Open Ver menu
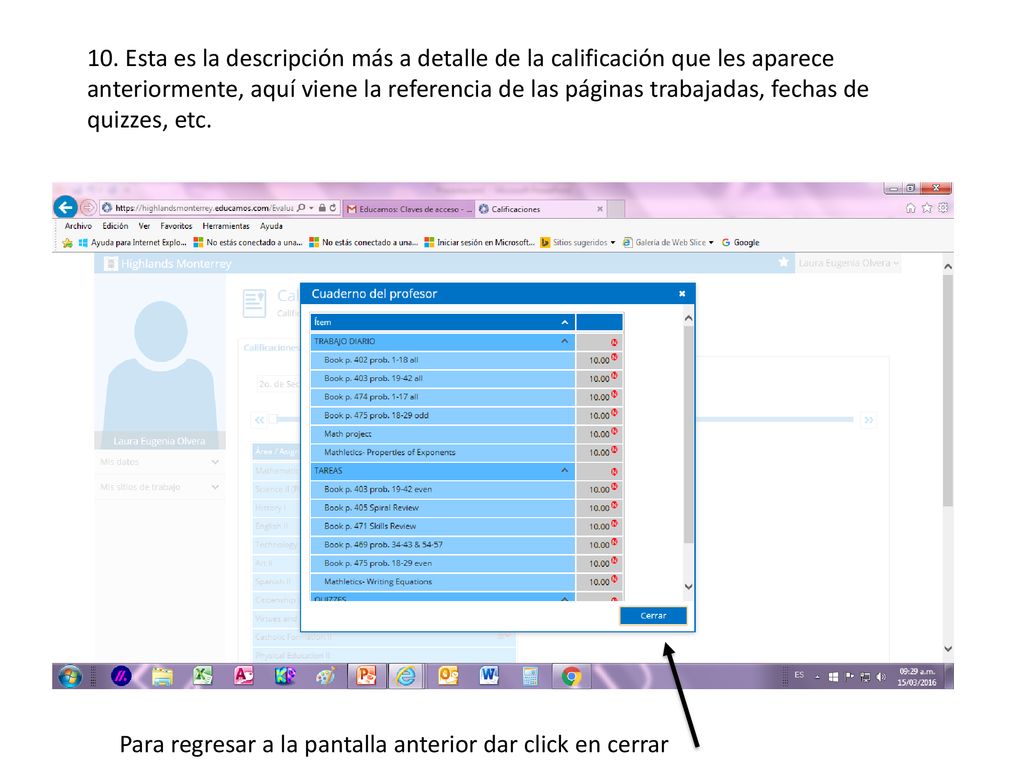The height and width of the screenshot is (768, 1024). 144,226
